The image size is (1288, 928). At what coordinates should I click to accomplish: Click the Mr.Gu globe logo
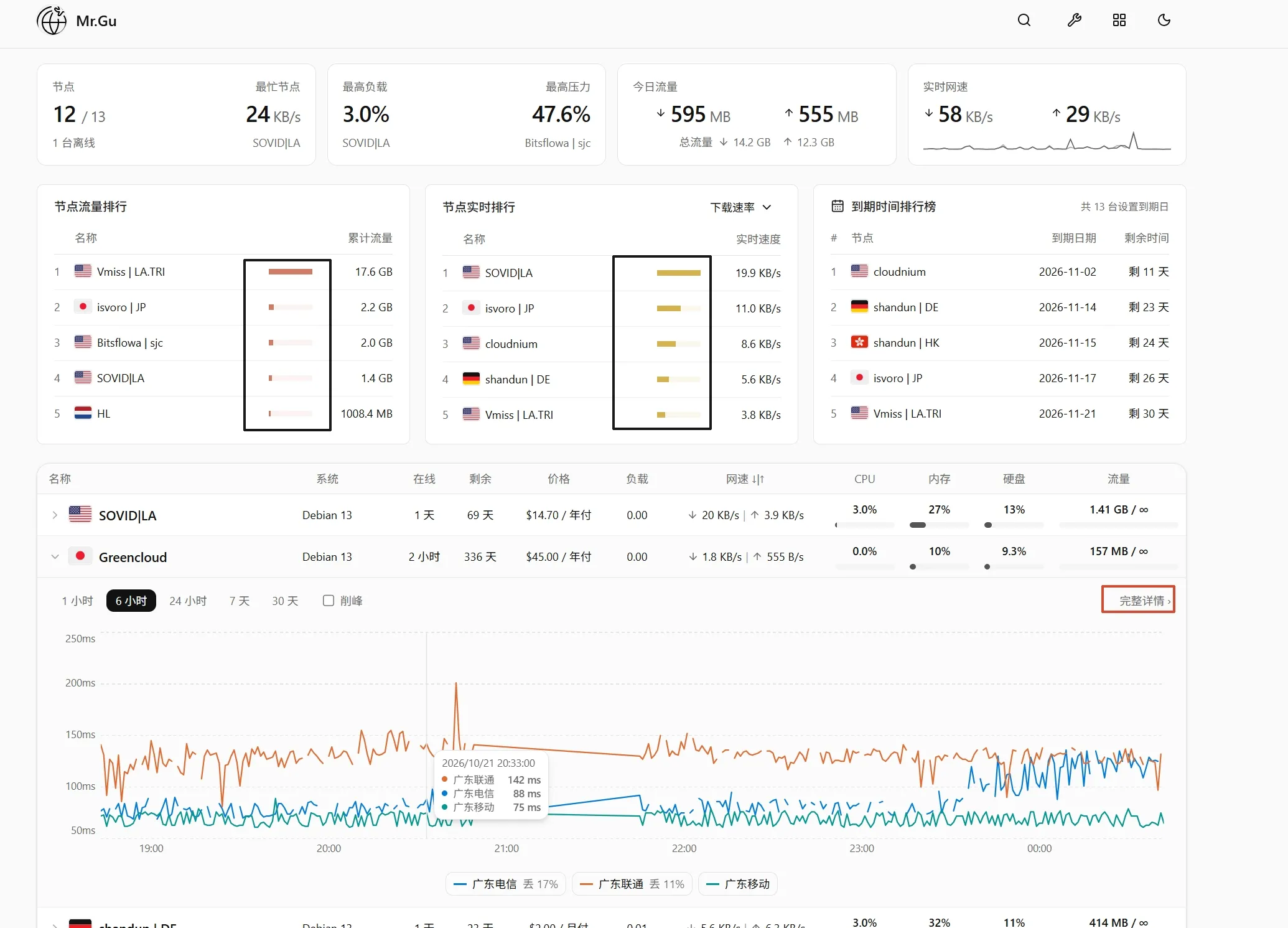pyautogui.click(x=52, y=21)
